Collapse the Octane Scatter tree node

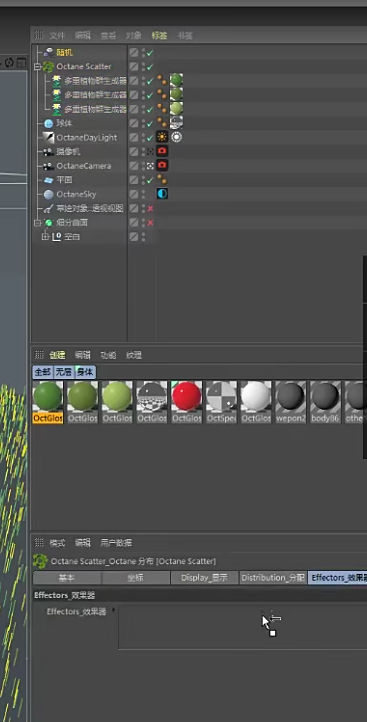pos(37,67)
